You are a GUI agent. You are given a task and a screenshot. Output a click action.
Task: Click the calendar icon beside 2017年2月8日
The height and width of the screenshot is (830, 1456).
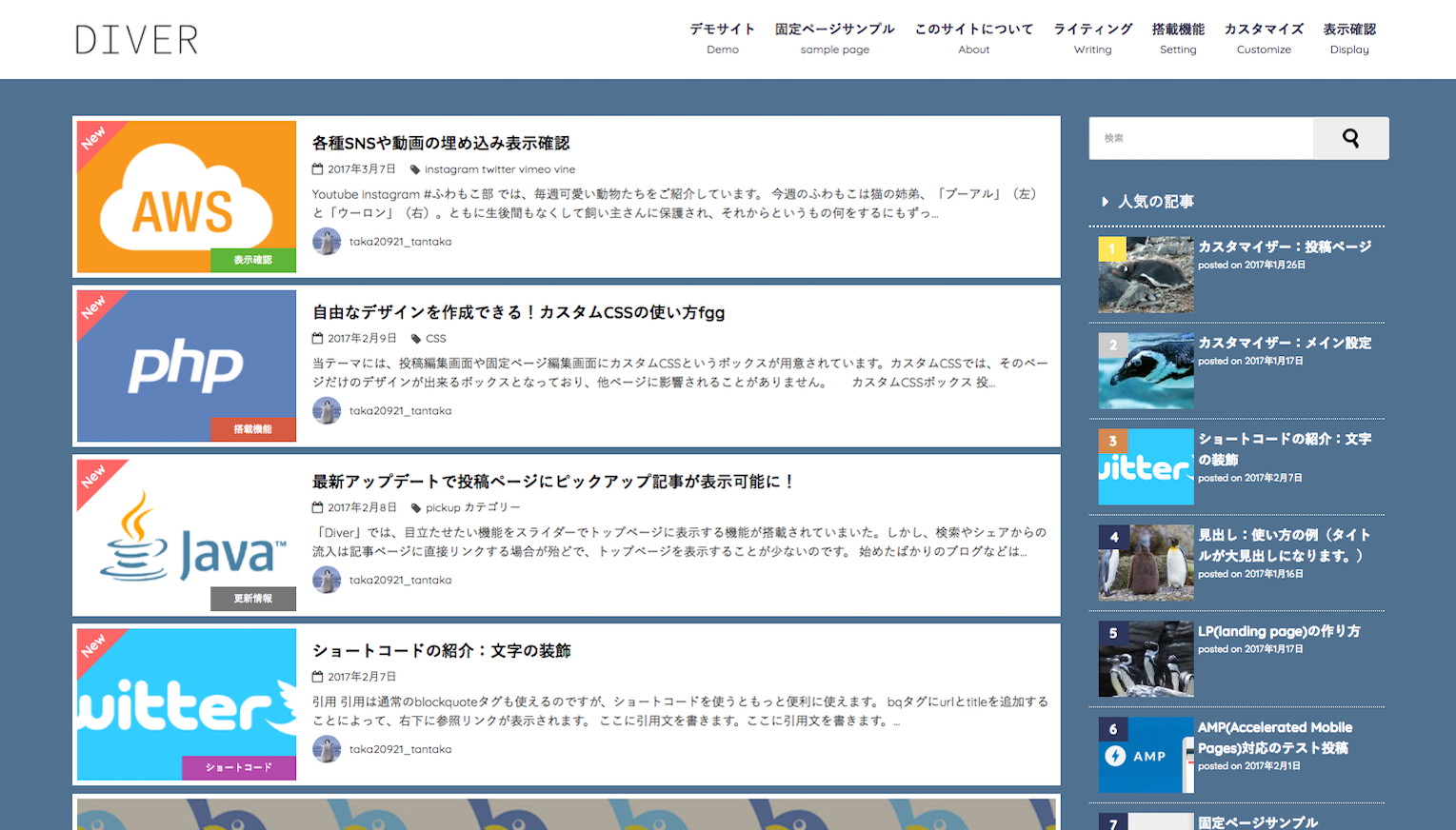[317, 508]
